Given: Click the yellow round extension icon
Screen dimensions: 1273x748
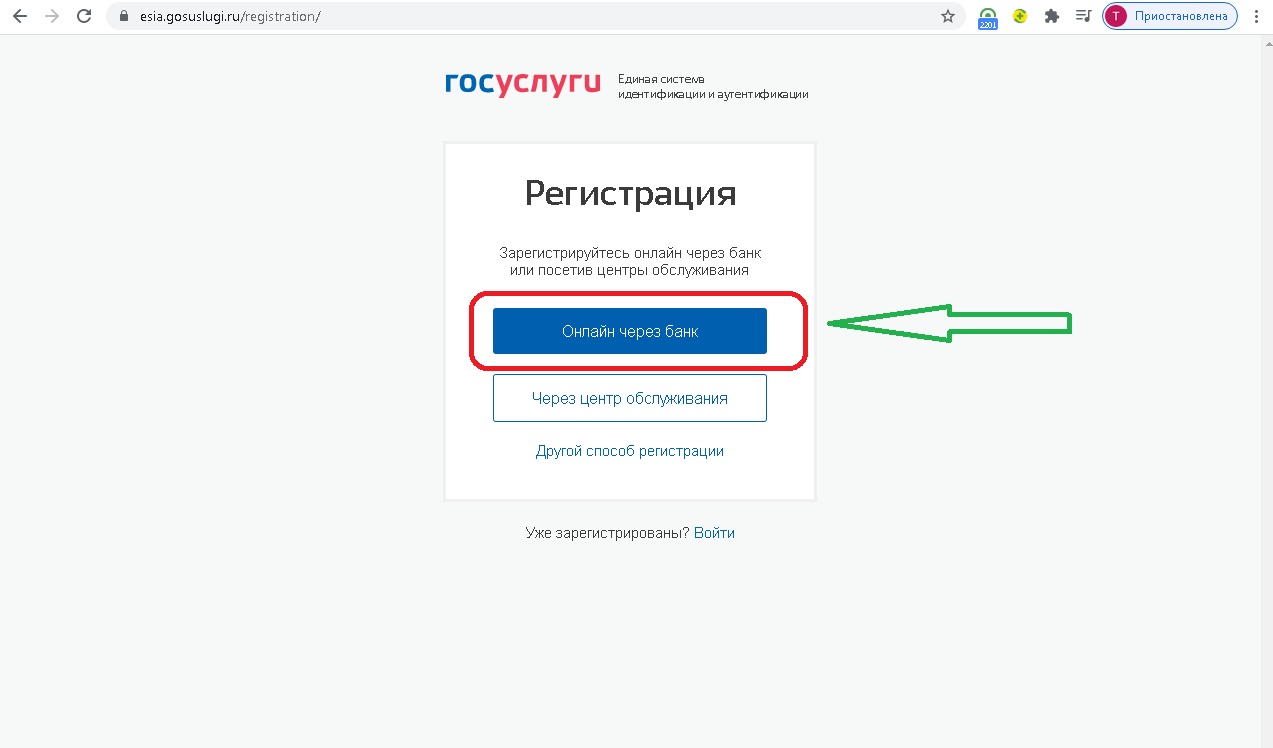Looking at the screenshot, I should coord(1020,17).
